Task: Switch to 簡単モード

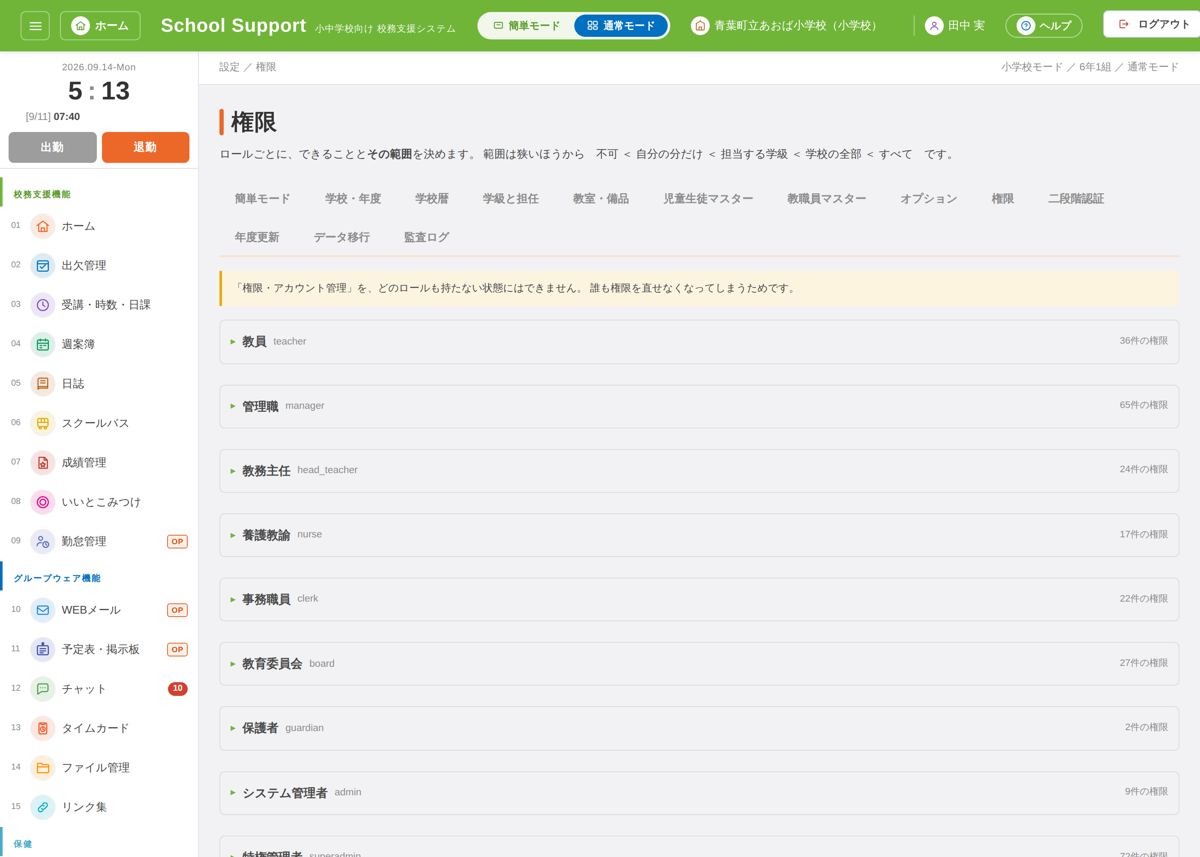Action: click(526, 26)
